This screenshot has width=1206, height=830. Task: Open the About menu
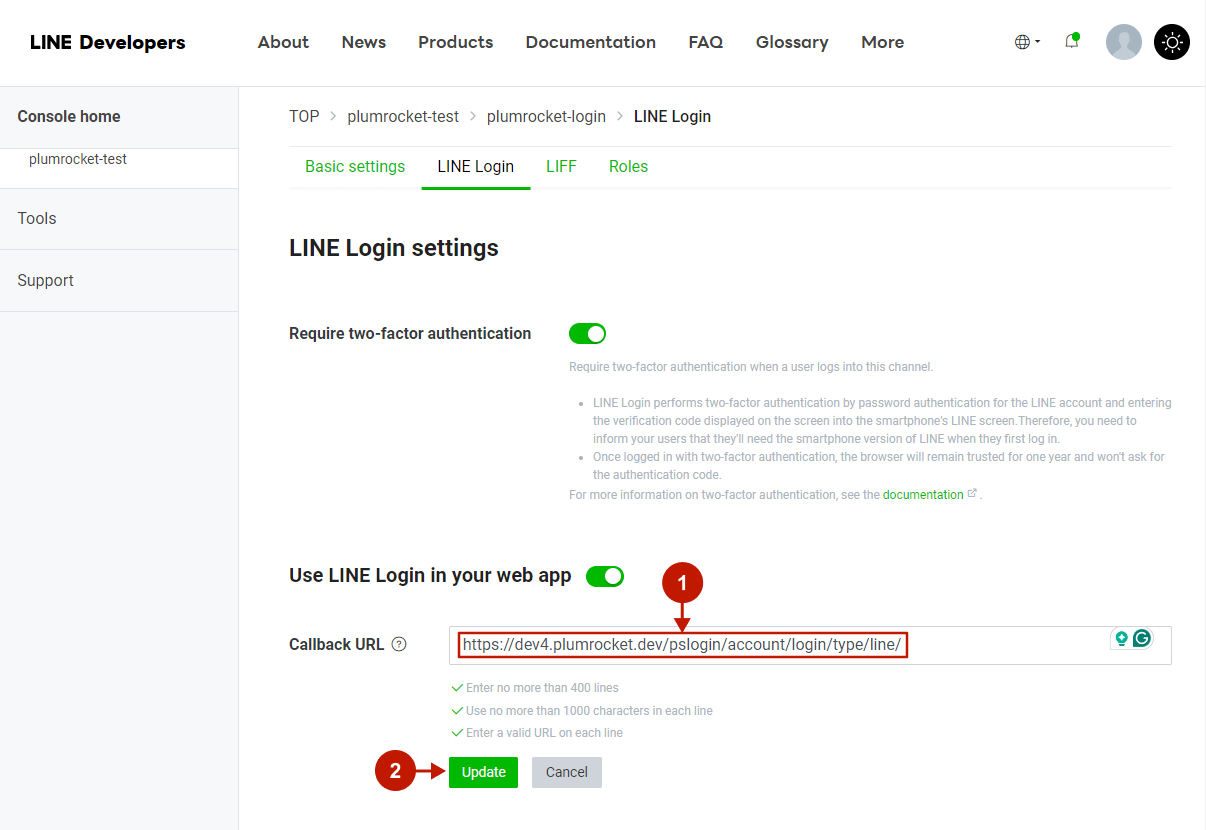tap(283, 42)
